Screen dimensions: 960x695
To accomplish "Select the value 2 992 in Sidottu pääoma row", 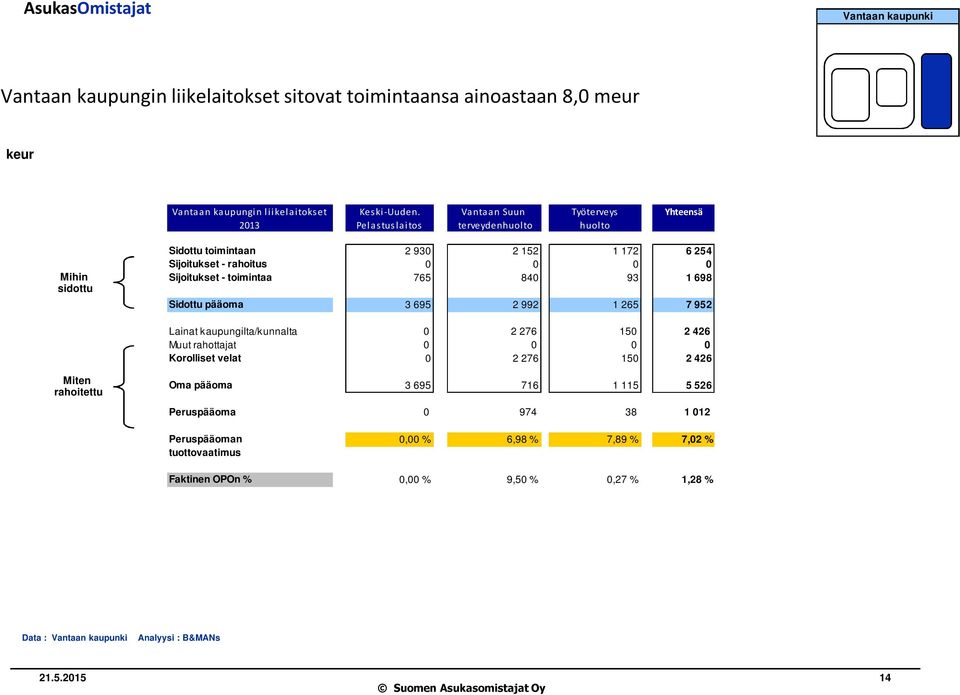I will (525, 304).
